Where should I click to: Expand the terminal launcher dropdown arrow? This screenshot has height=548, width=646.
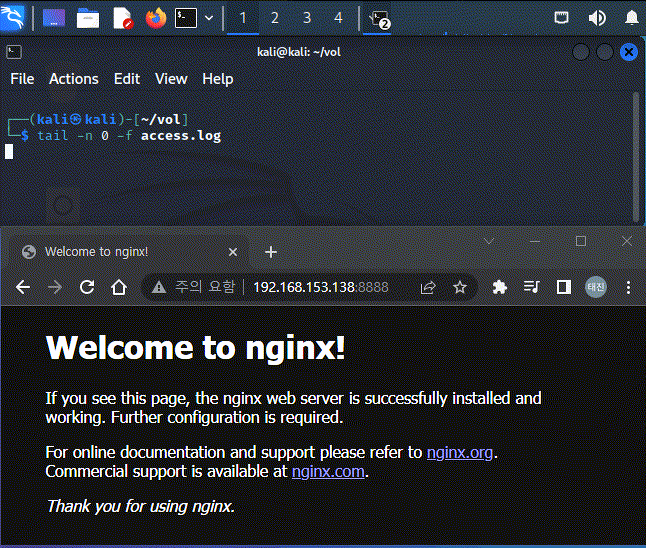click(209, 18)
